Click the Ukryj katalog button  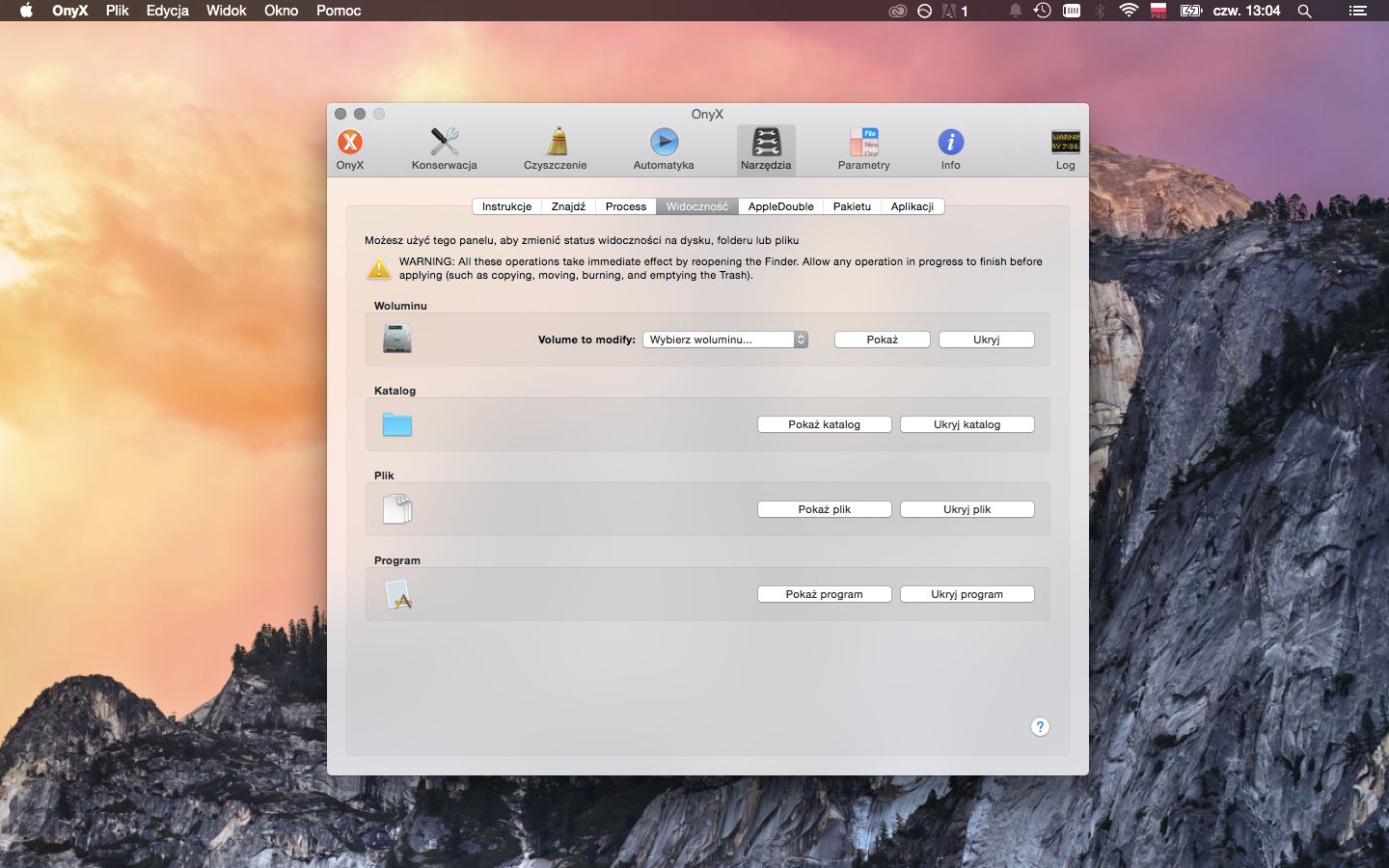pos(967,424)
